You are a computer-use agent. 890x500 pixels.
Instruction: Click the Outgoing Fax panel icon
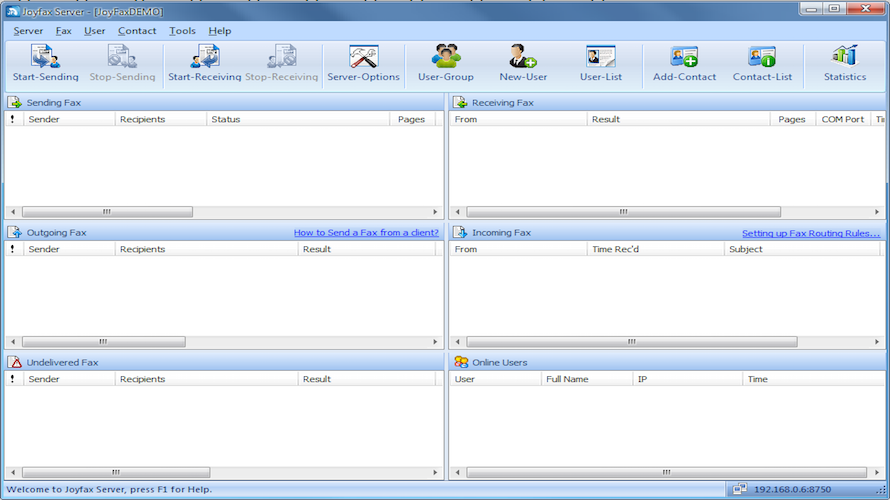click(x=14, y=232)
